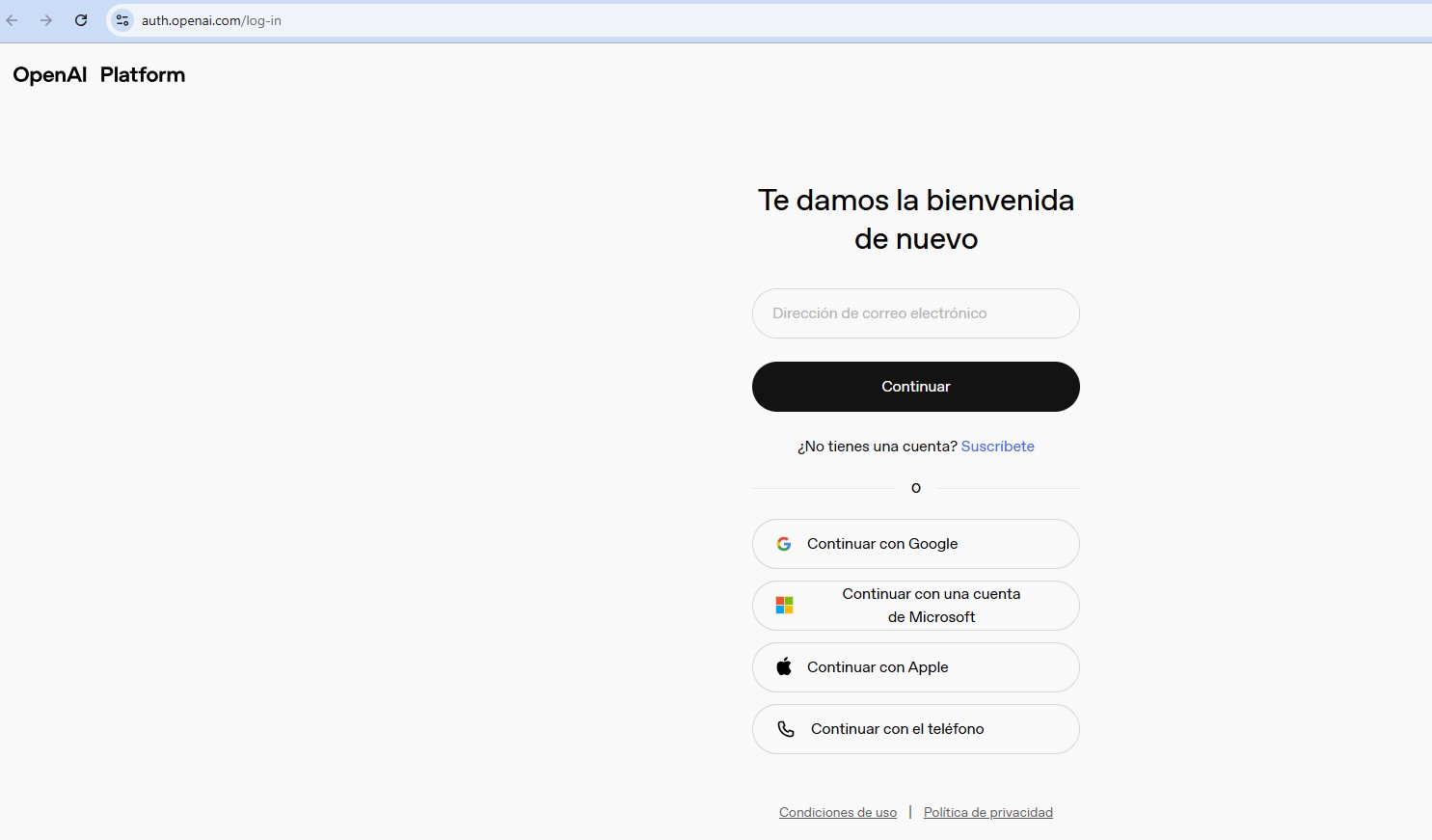Open Condiciones de uso link
Viewport: 1432px width, 840px height.
click(x=838, y=813)
